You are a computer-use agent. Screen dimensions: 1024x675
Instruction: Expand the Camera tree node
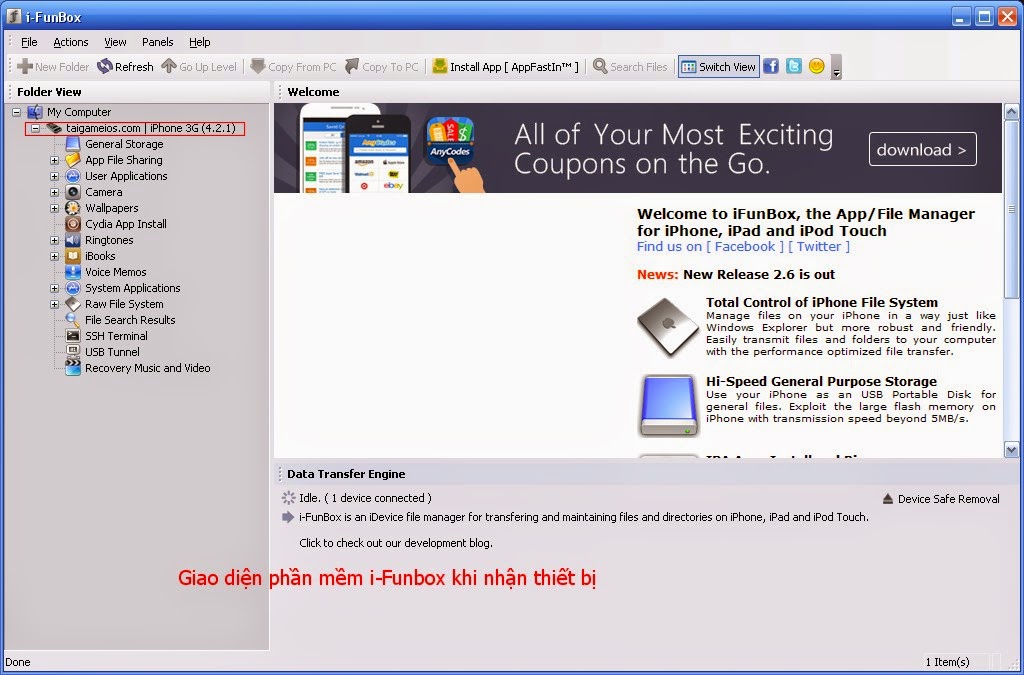tap(55, 193)
